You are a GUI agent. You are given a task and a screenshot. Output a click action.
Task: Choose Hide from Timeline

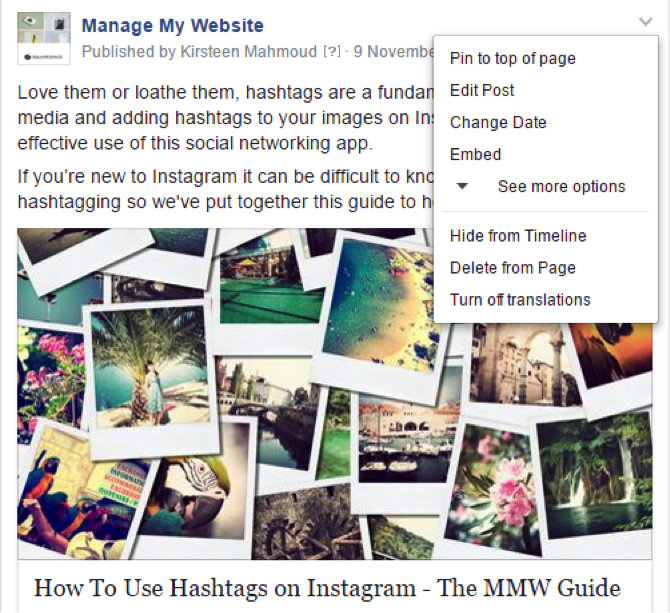518,236
